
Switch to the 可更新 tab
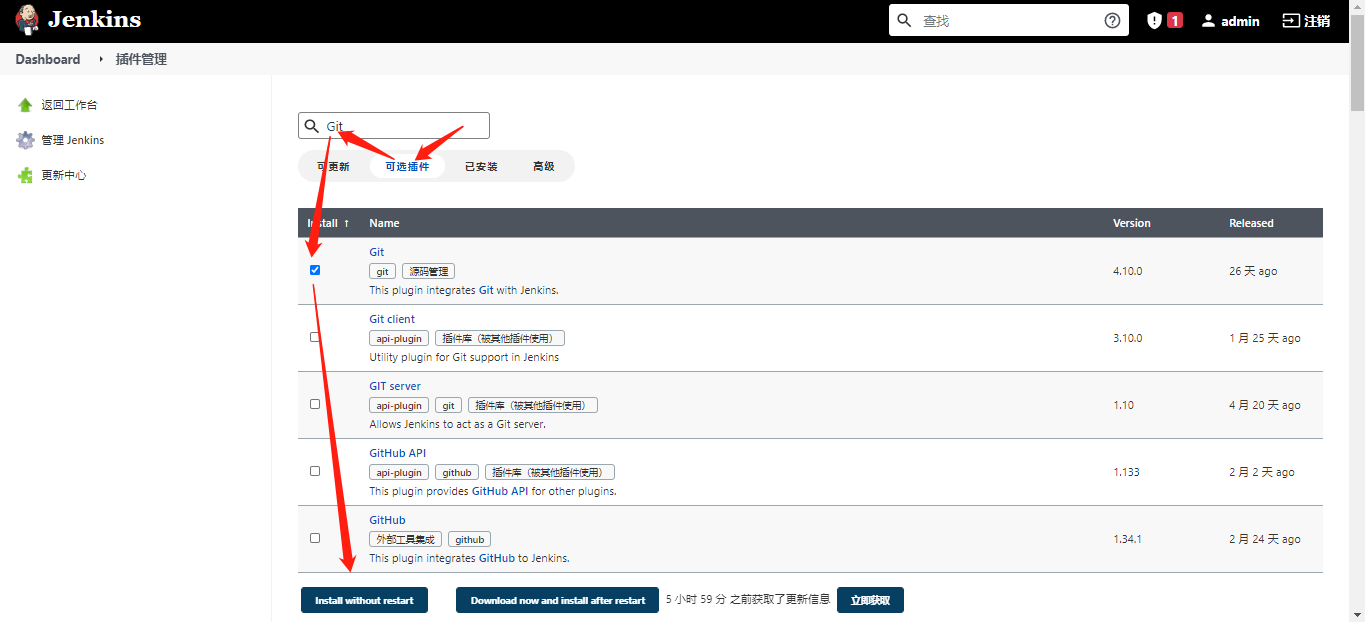(x=334, y=166)
